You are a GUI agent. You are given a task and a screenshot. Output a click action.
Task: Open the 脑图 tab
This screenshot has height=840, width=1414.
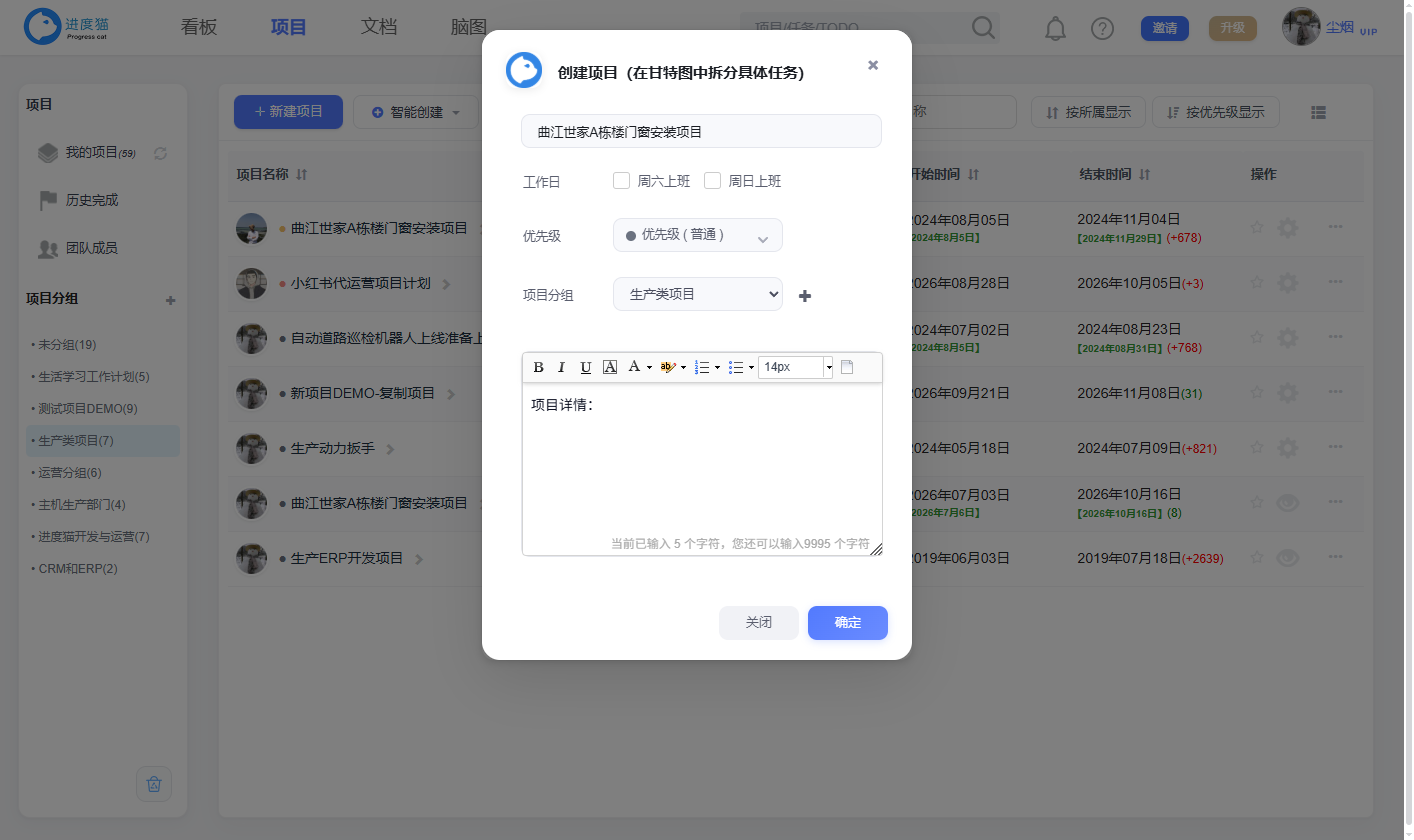point(469,28)
